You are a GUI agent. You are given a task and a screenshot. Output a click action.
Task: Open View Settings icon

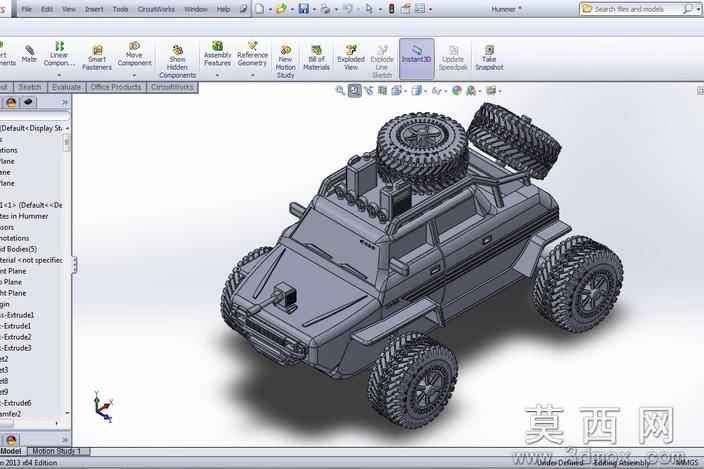point(491,91)
